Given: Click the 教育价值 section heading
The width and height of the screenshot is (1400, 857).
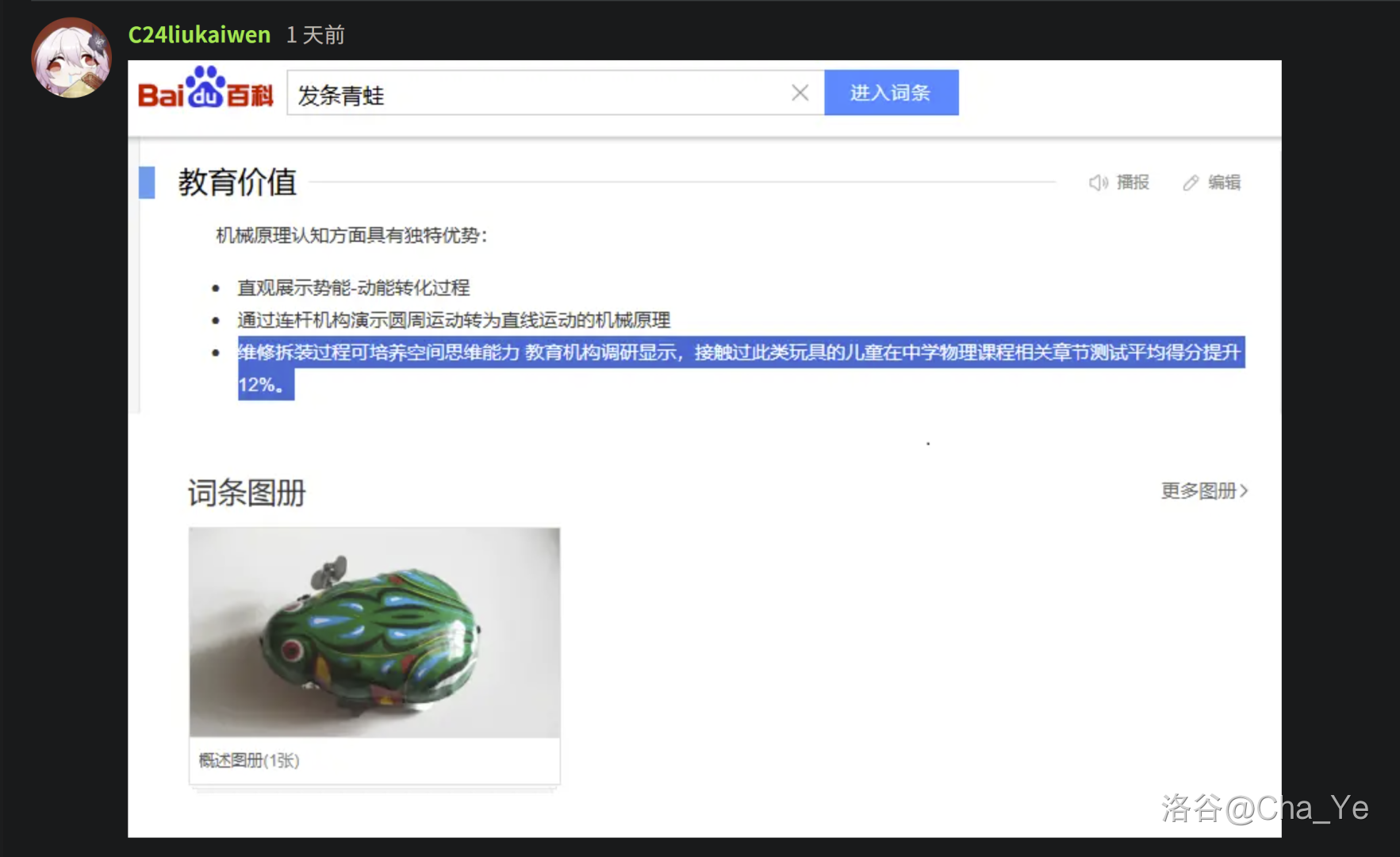Looking at the screenshot, I should (237, 183).
